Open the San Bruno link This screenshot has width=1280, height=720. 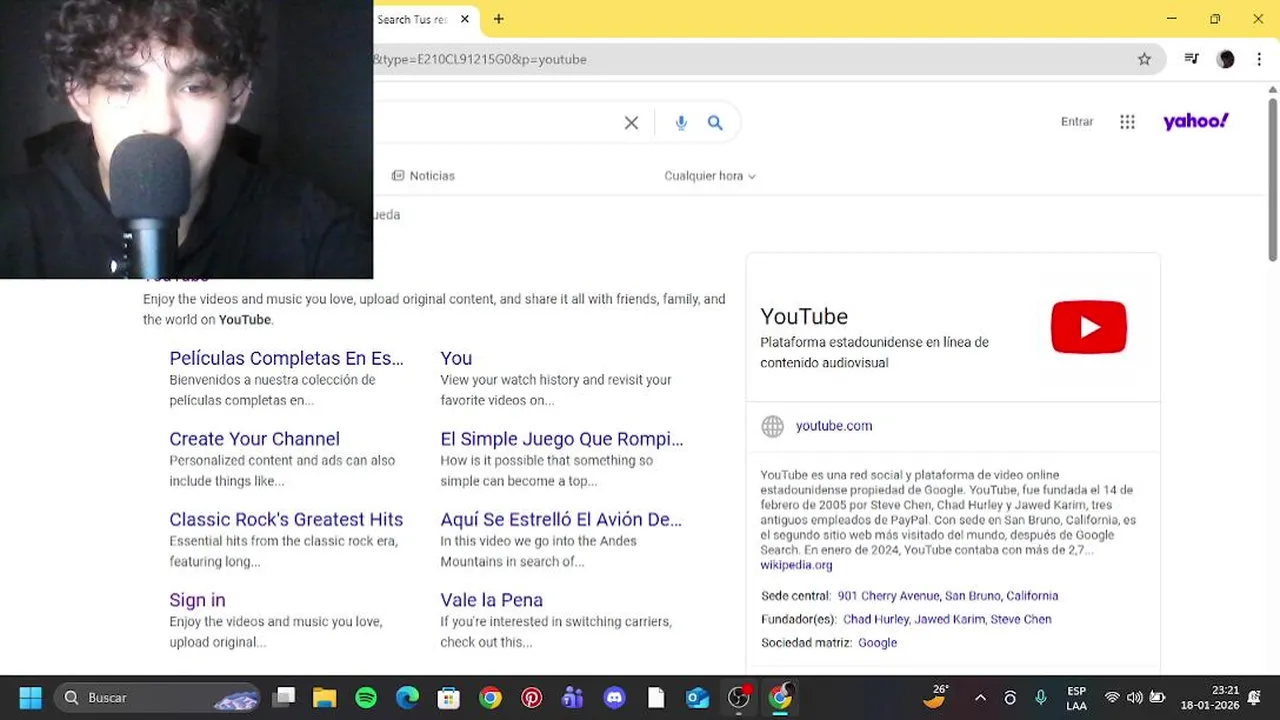point(972,596)
